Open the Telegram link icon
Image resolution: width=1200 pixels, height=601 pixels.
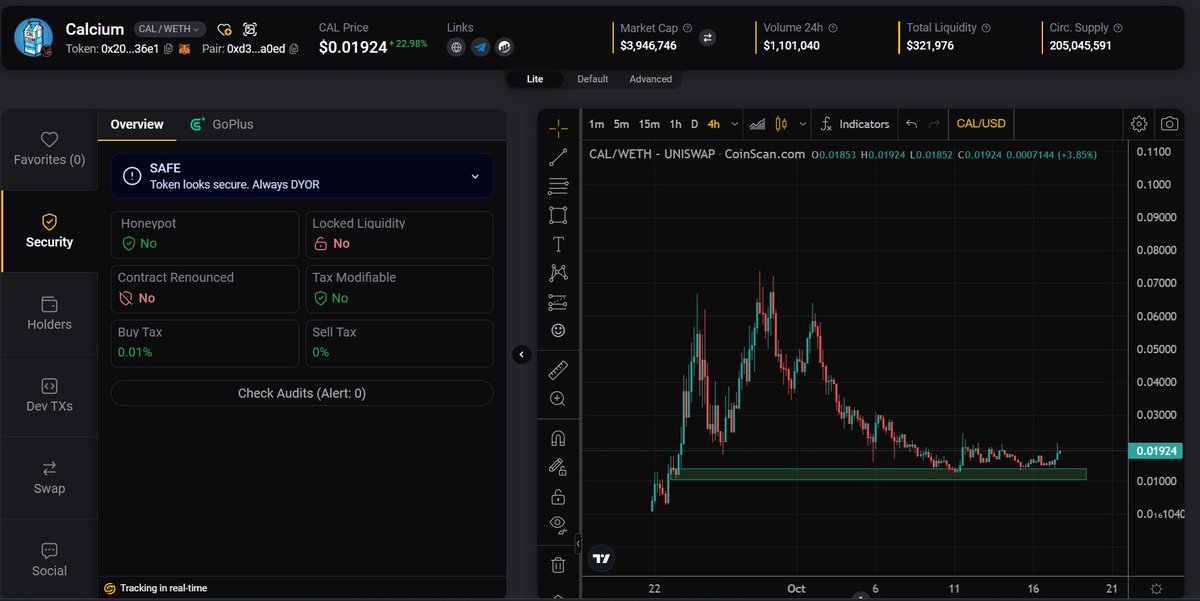(481, 47)
